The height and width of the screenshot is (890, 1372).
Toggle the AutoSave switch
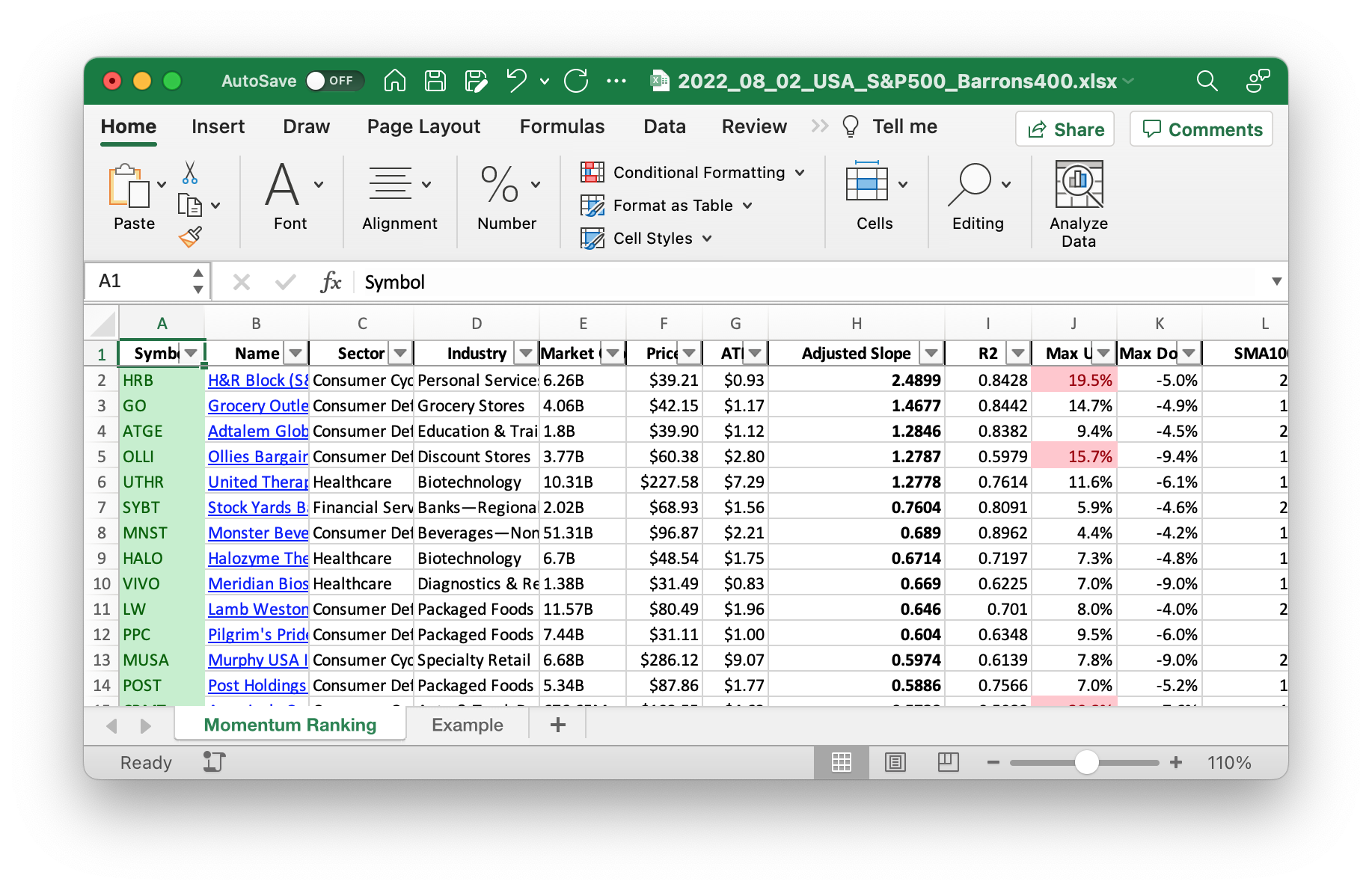coord(334,81)
